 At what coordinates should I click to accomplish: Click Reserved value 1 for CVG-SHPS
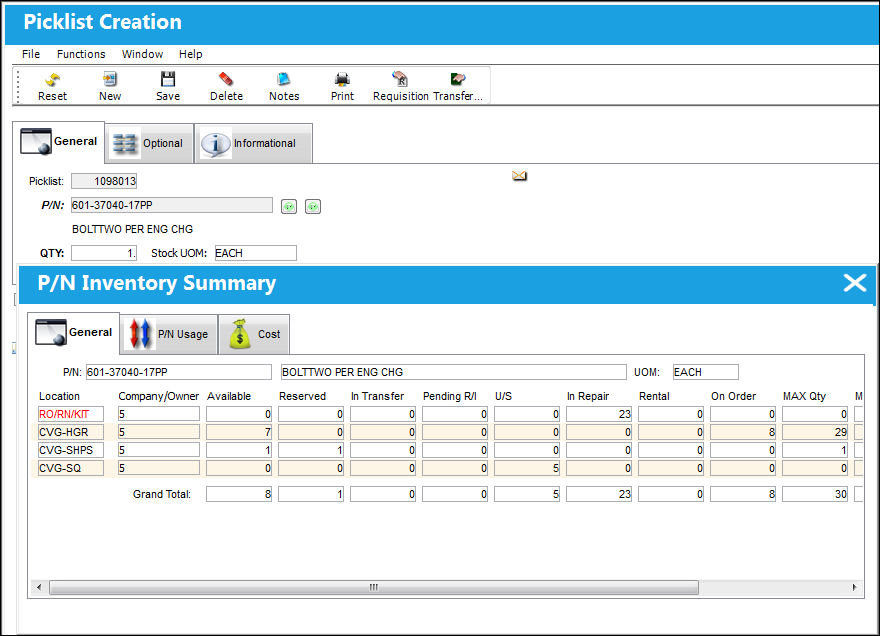pos(311,450)
